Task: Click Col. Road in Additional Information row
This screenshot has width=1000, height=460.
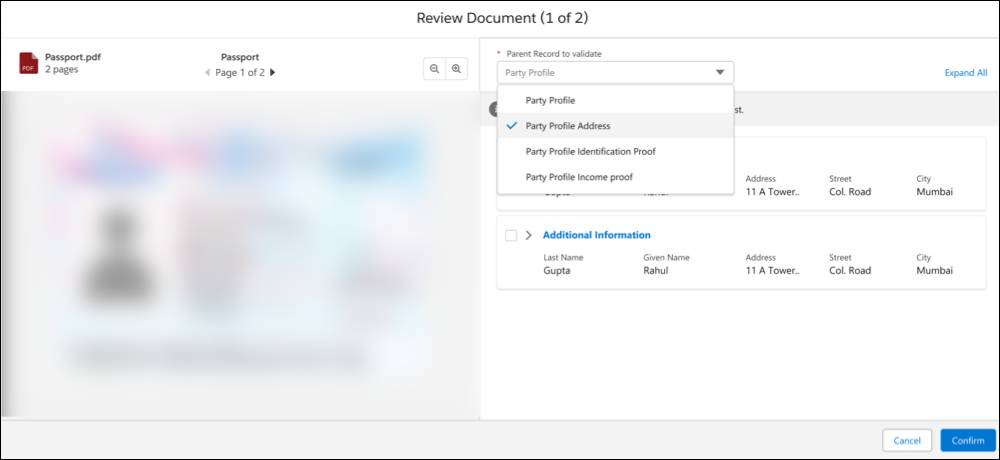Action: [x=850, y=271]
